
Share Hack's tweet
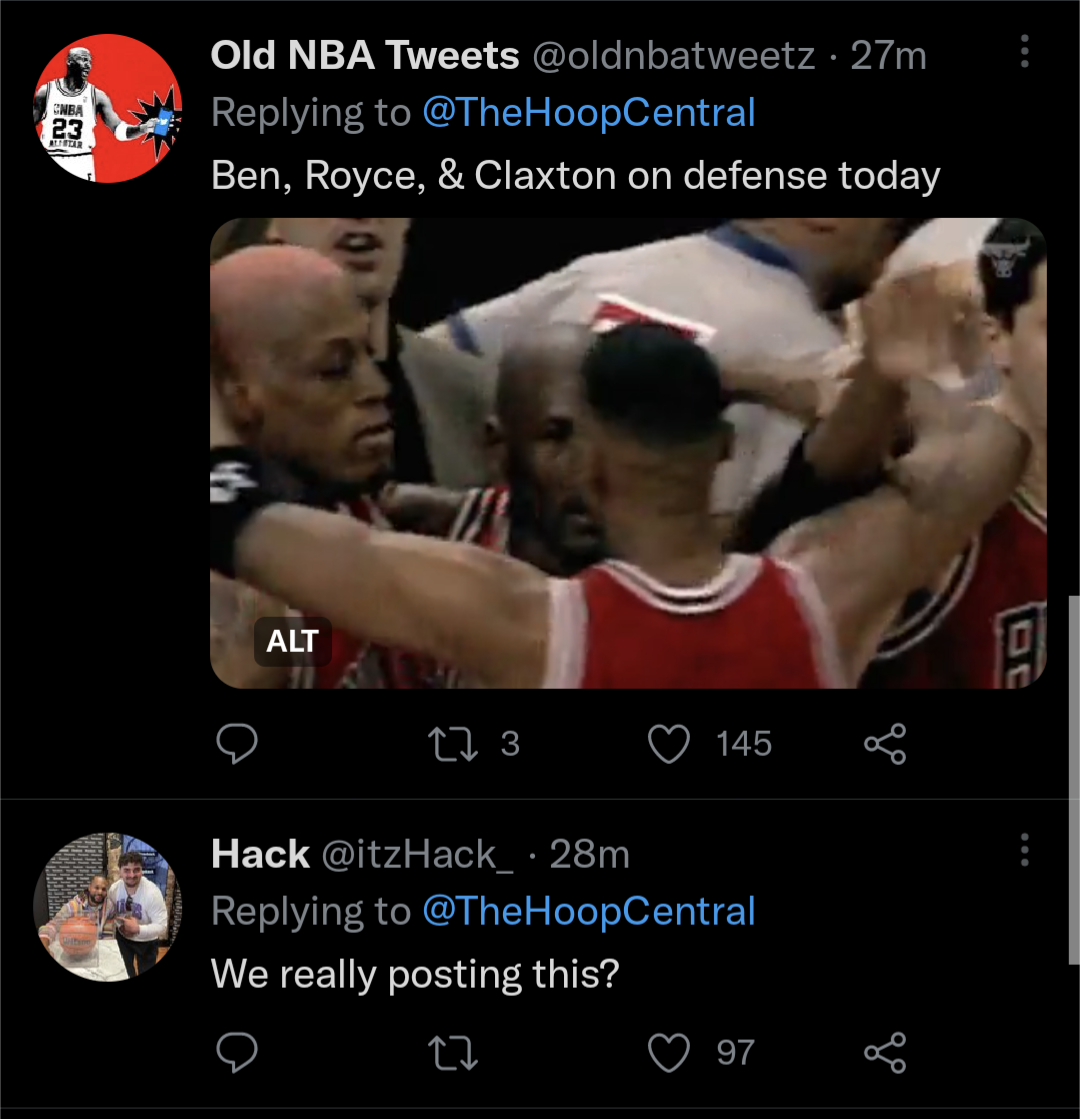(884, 1052)
